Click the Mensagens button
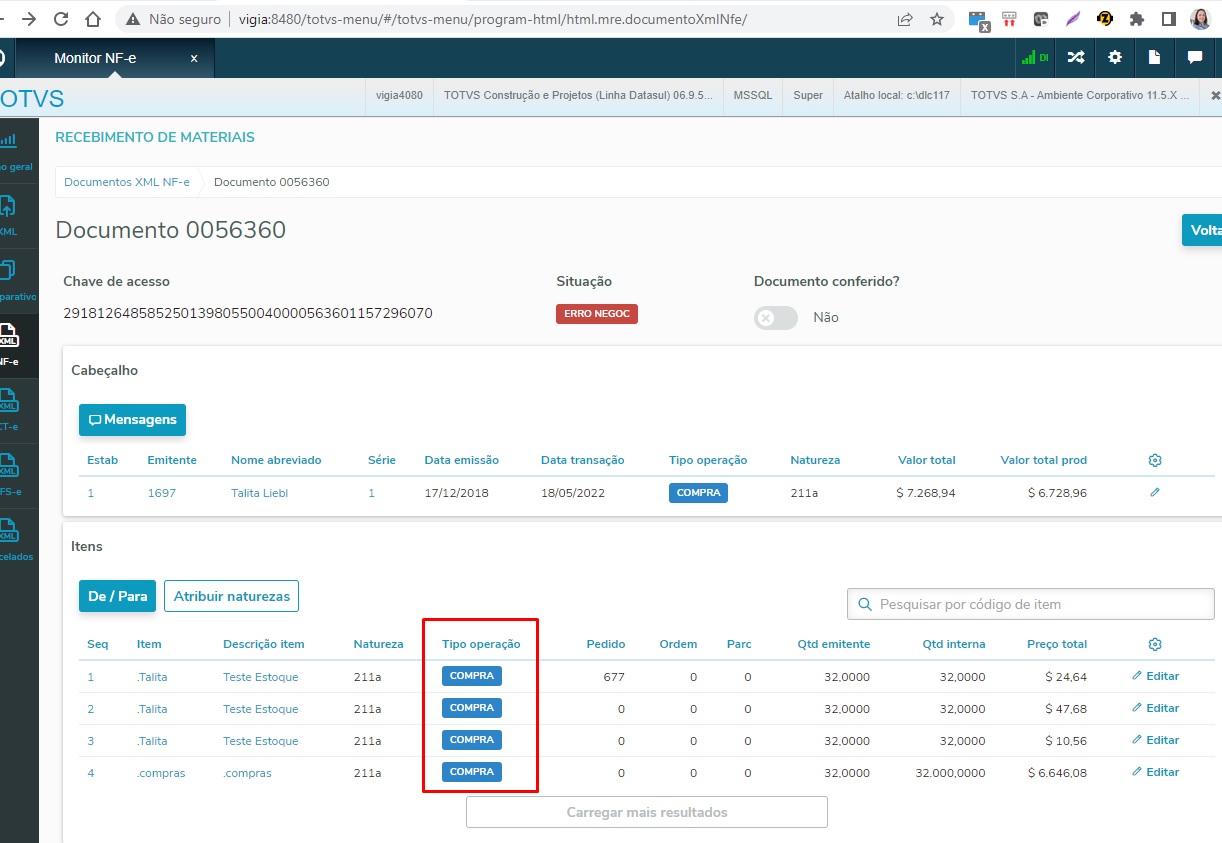Screen dimensions: 1222x843 pos(132,420)
